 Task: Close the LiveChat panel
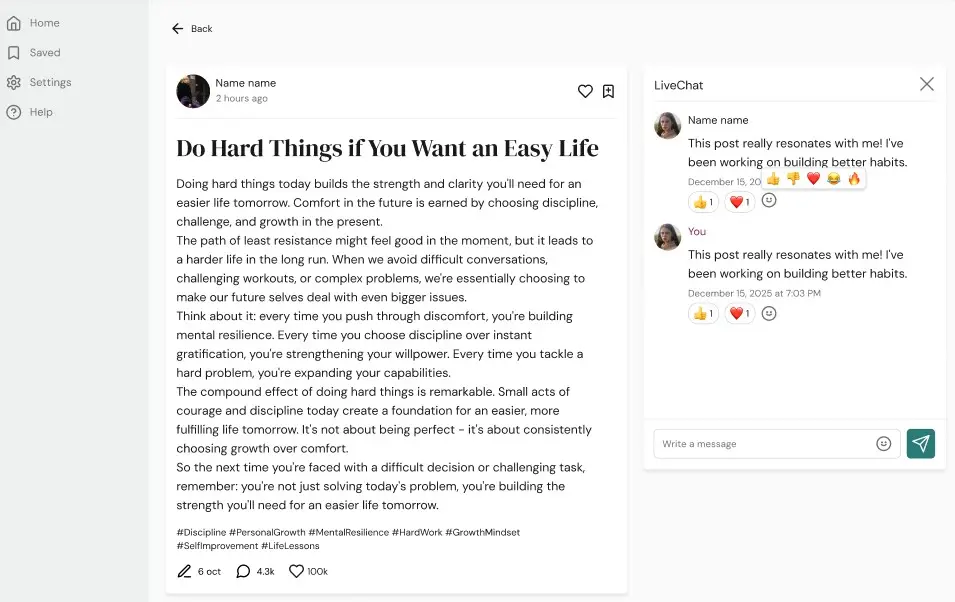pos(926,84)
